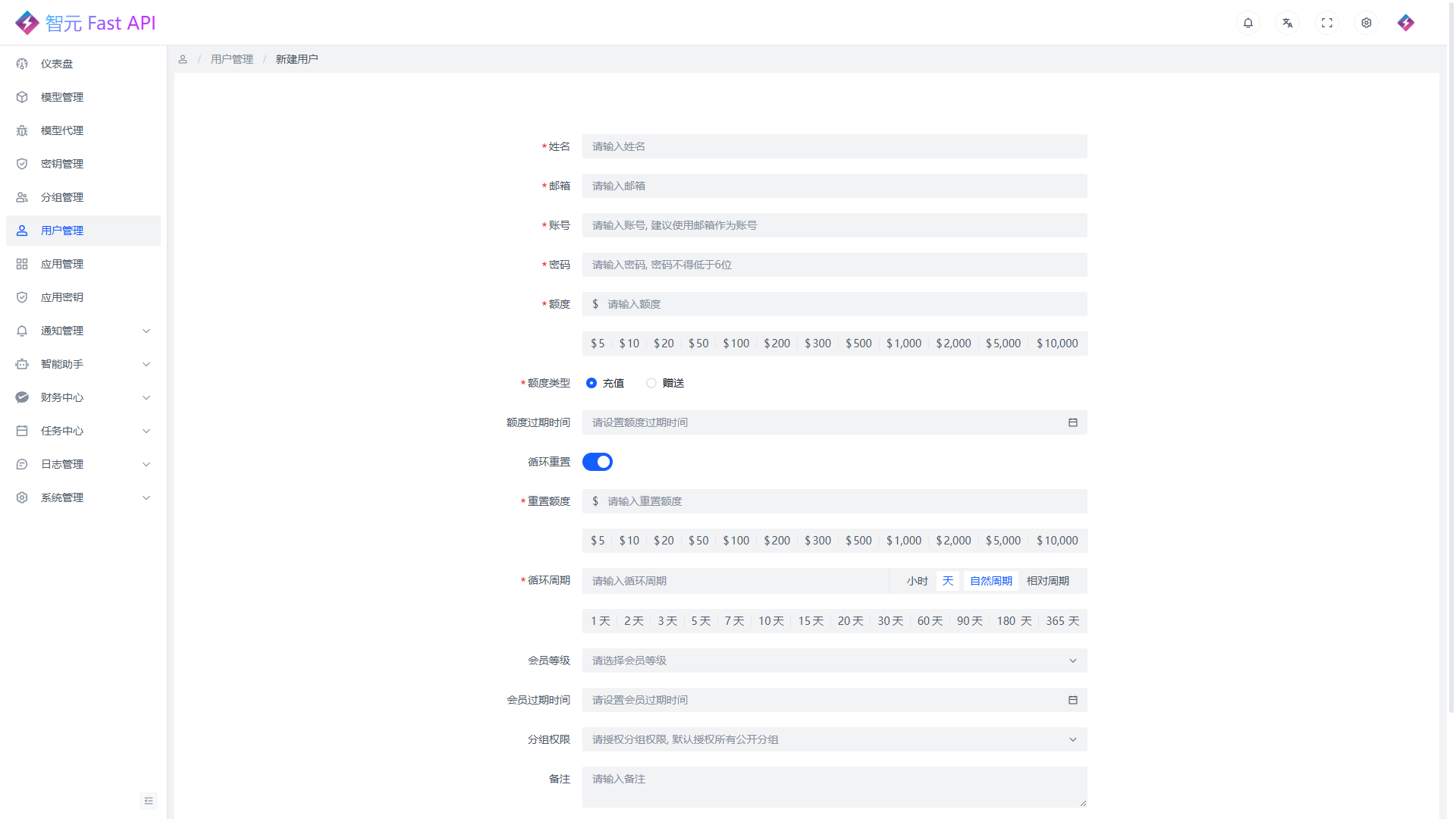Go to 密钥管理 in the sidebar
The image size is (1456, 819).
(x=62, y=164)
